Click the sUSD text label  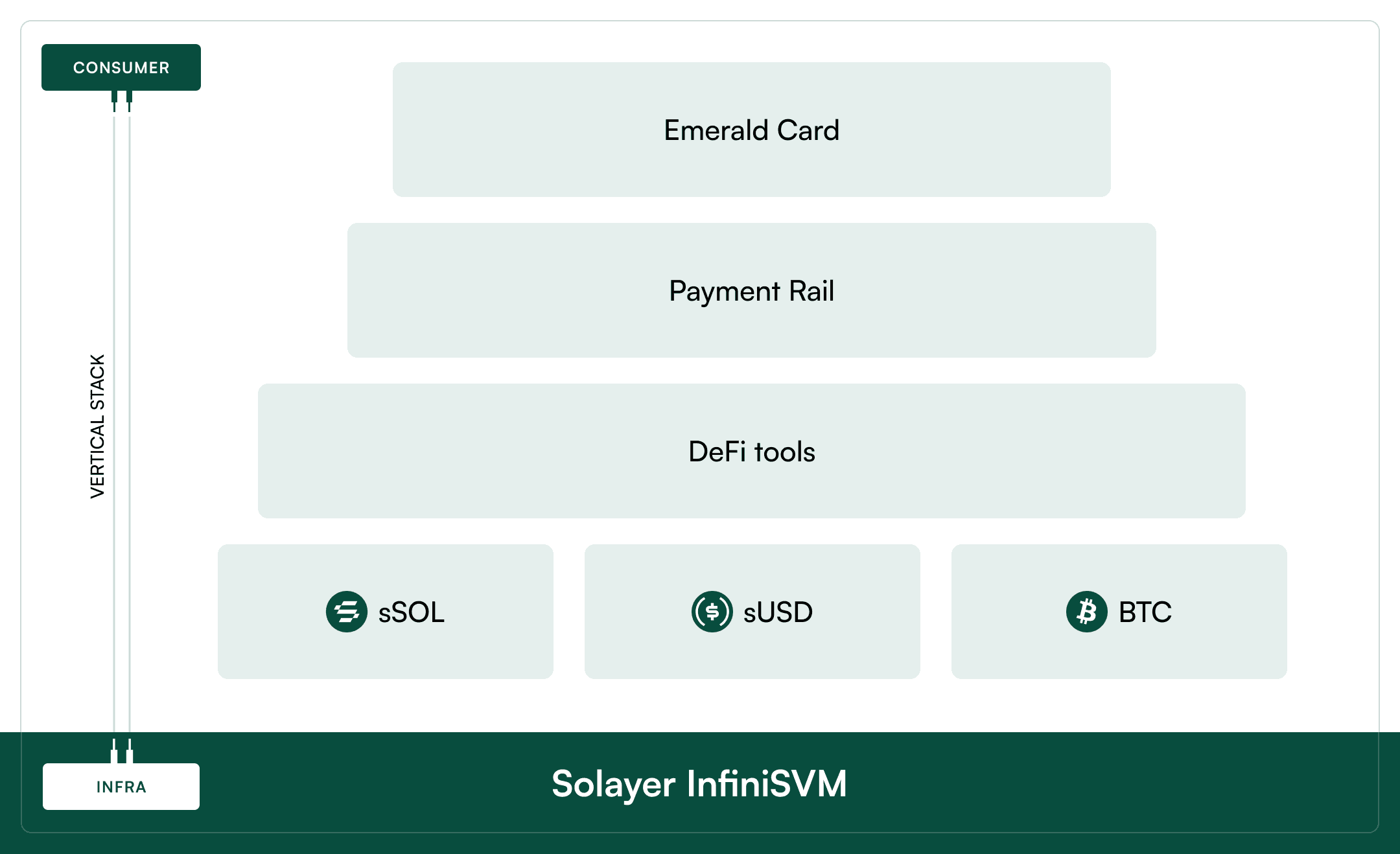click(778, 612)
